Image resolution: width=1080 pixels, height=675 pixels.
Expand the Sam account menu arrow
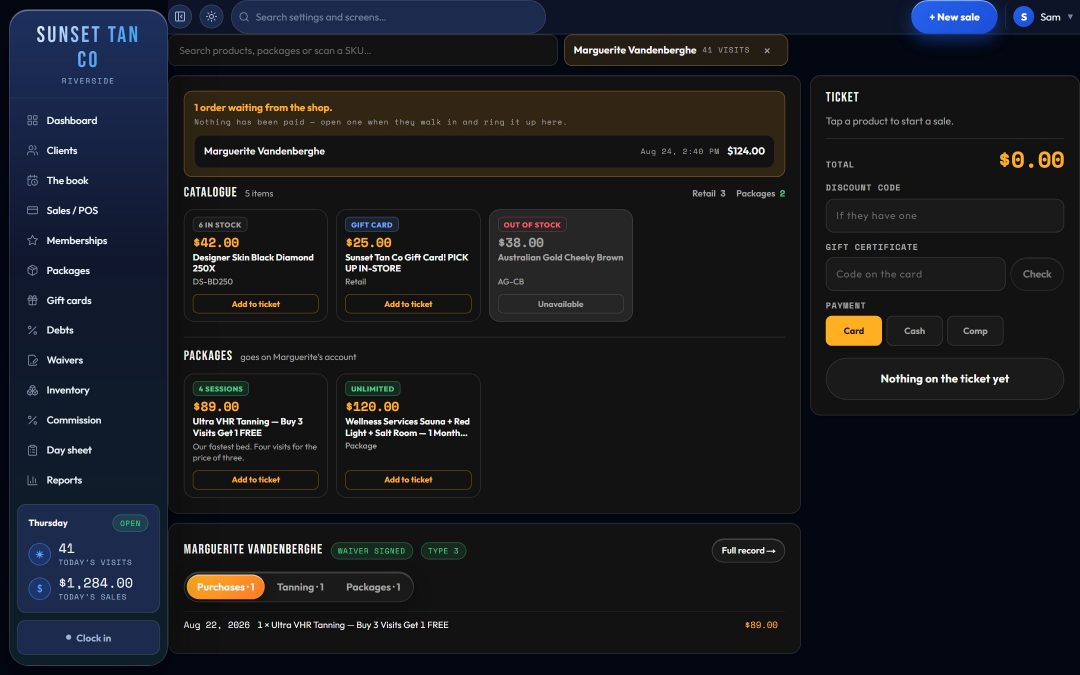(1070, 17)
